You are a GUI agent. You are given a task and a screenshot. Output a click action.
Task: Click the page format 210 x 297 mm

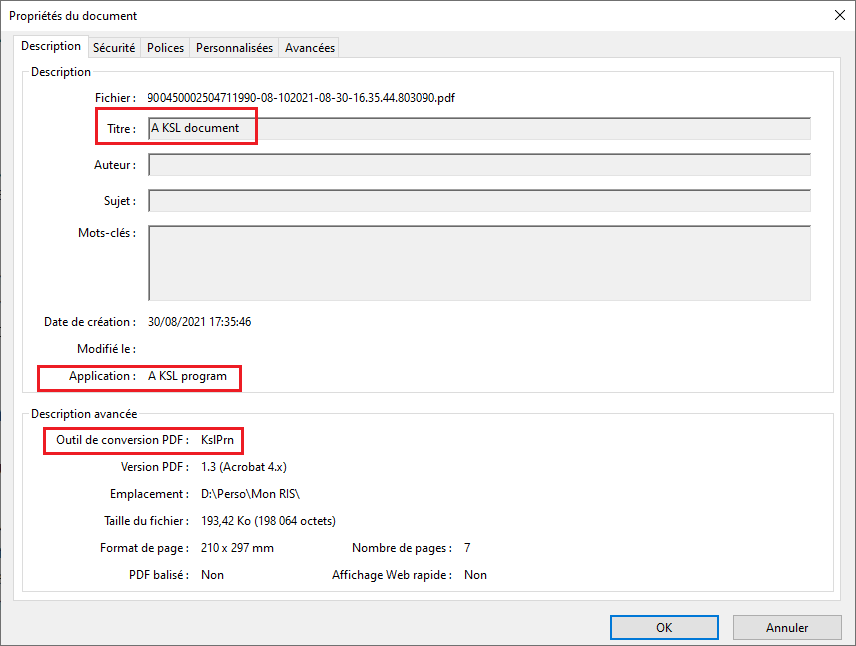(237, 548)
